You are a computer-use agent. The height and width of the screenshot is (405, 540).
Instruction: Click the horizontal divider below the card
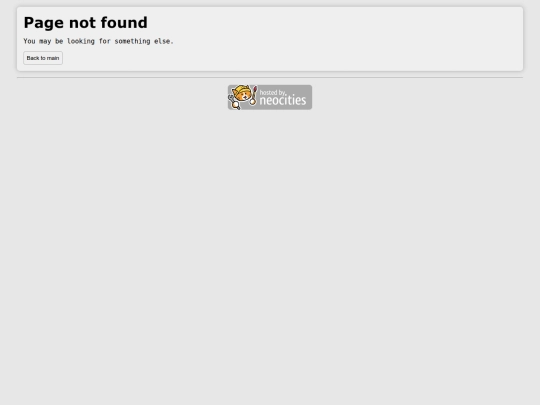point(270,77)
